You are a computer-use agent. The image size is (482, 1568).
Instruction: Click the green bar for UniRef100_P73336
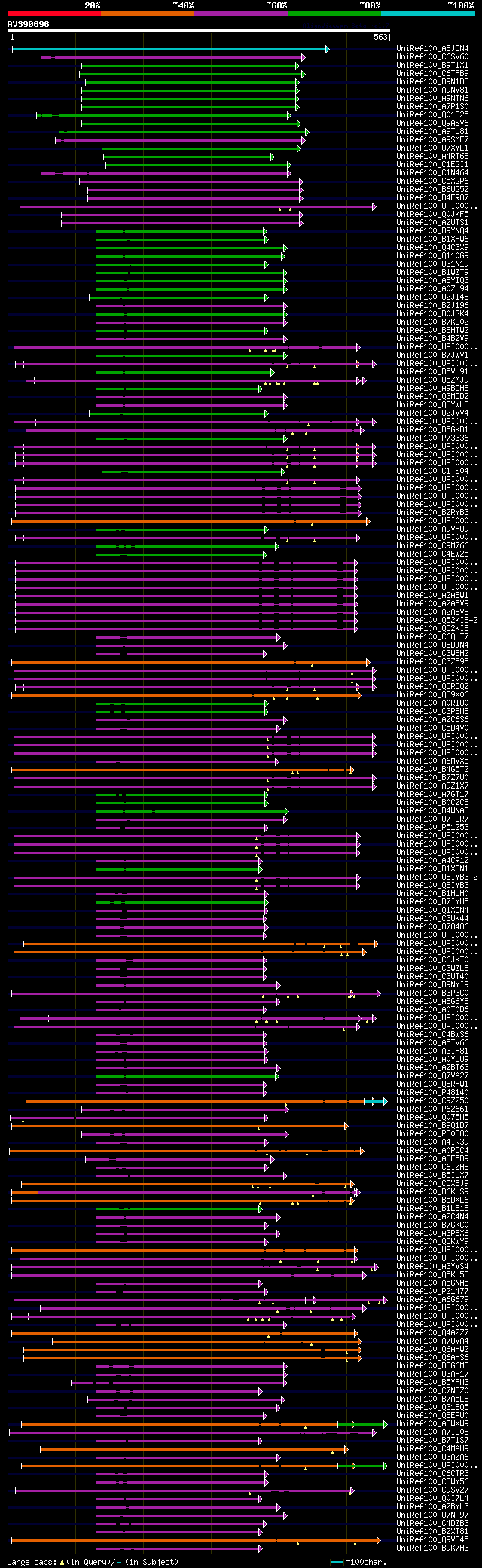pos(191,438)
